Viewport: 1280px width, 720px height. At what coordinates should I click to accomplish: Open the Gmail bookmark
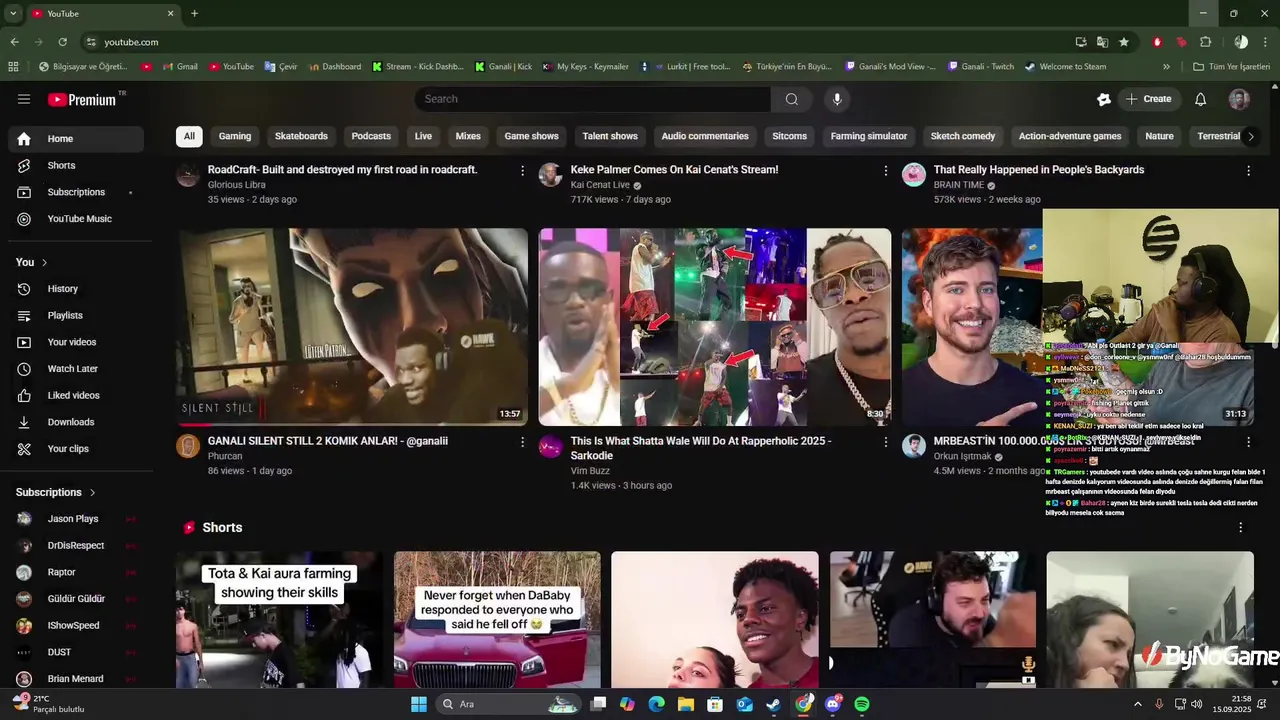click(x=179, y=67)
